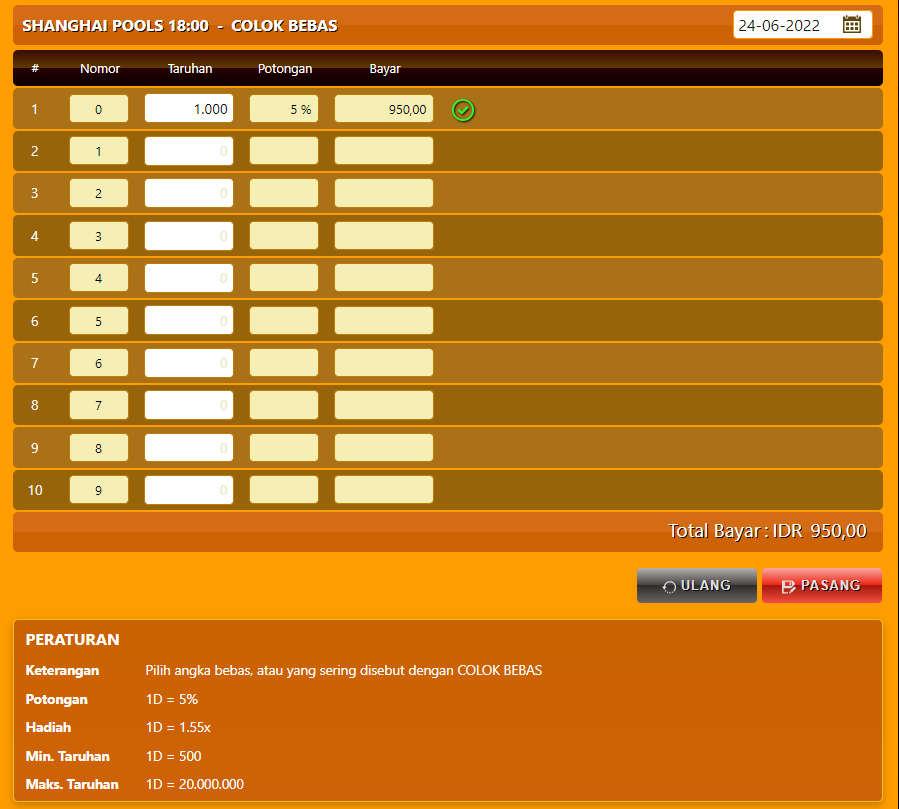
Task: Focus the Taruhan input for Nomor 3
Action: click(189, 236)
